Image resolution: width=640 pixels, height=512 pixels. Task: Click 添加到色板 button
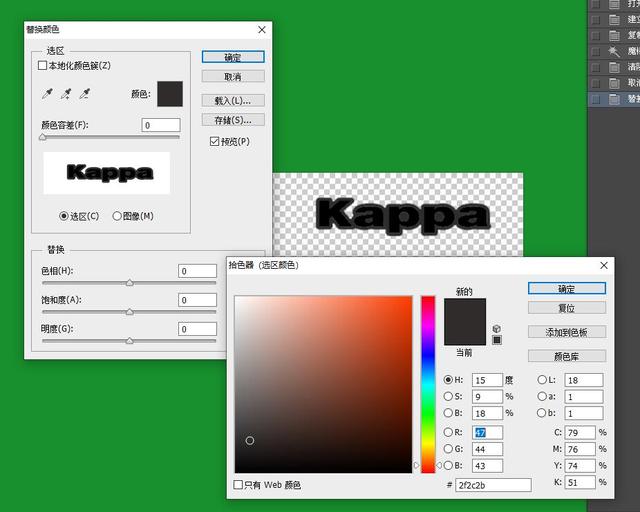(x=567, y=332)
